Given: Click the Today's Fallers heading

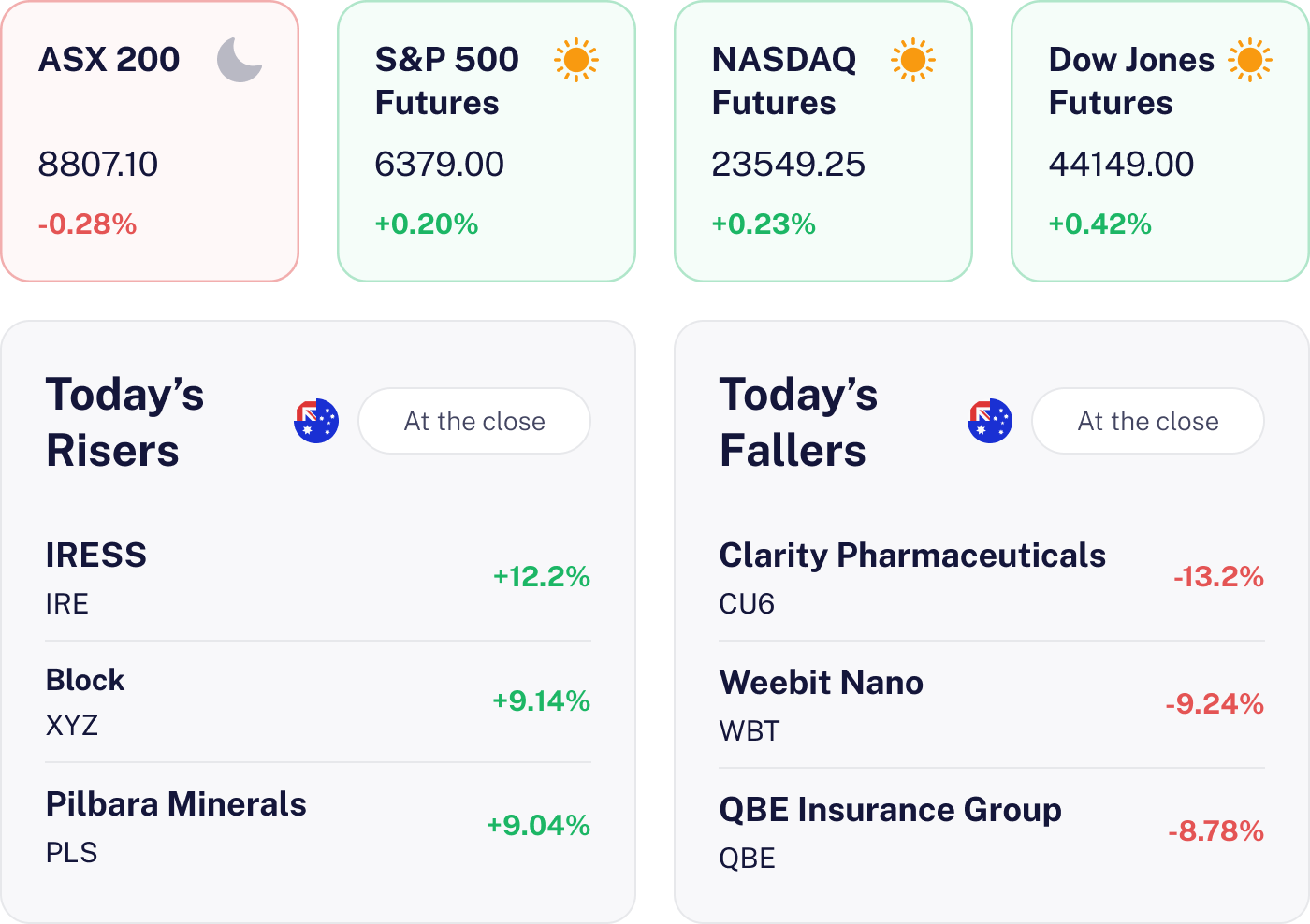Looking at the screenshot, I should click(798, 422).
